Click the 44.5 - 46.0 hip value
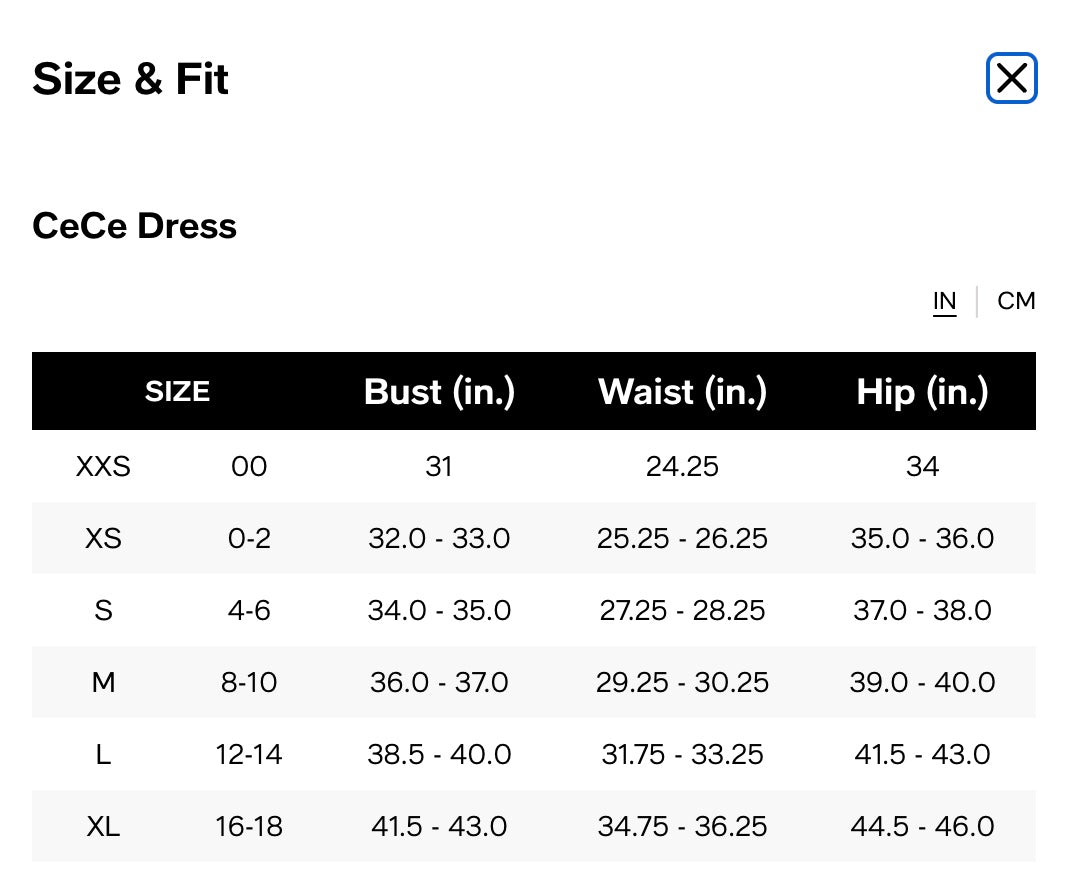This screenshot has width=1074, height=882. tap(922, 826)
